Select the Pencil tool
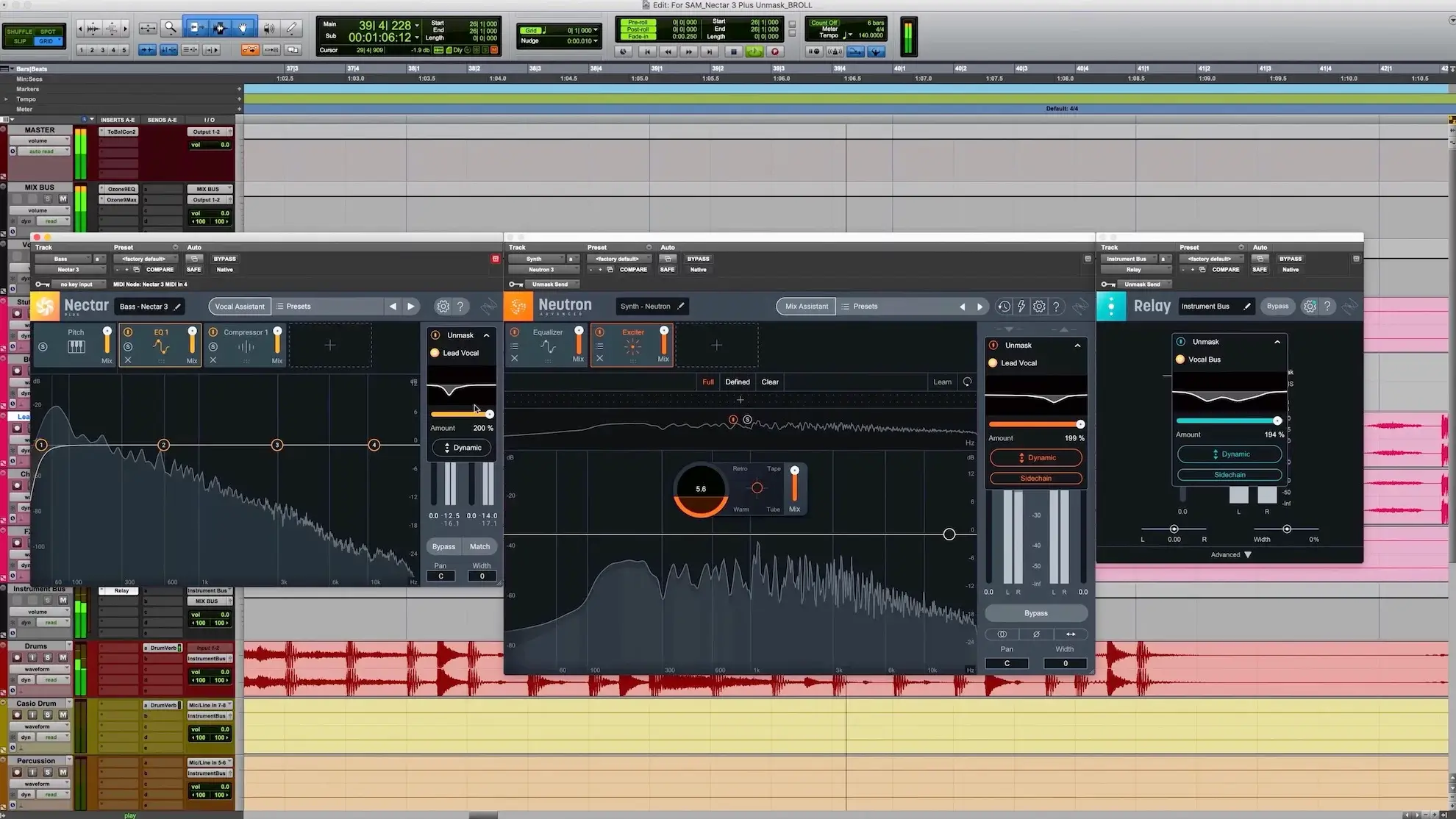Screen dimensions: 1456x819 [292, 28]
